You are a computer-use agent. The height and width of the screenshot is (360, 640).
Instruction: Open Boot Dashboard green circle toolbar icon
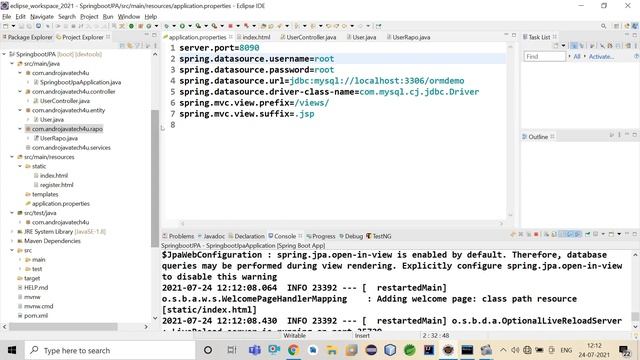coord(131,26)
